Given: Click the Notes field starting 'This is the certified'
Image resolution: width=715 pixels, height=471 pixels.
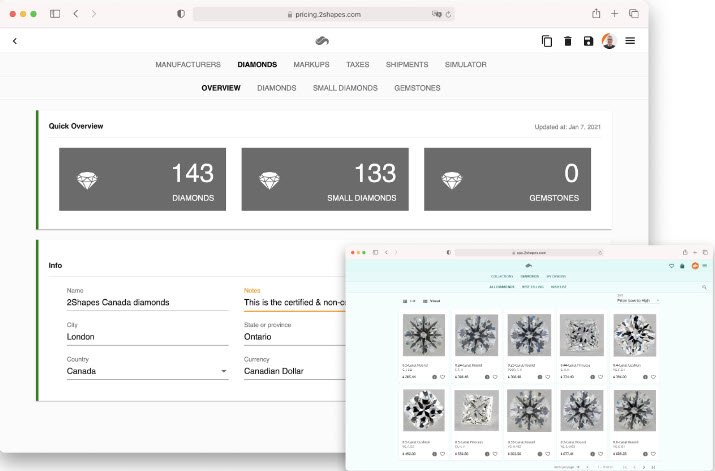Looking at the screenshot, I should (x=294, y=302).
